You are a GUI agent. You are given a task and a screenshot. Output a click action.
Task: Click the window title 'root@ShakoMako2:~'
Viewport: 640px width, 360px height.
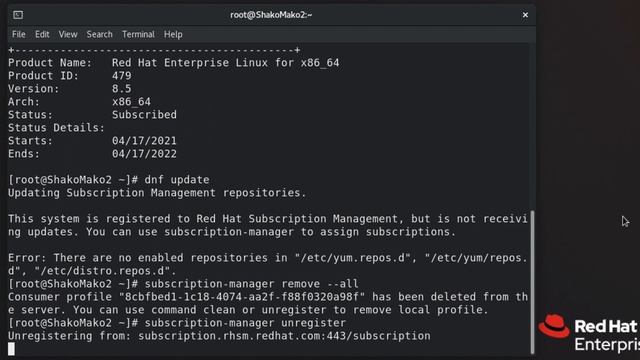(x=271, y=15)
